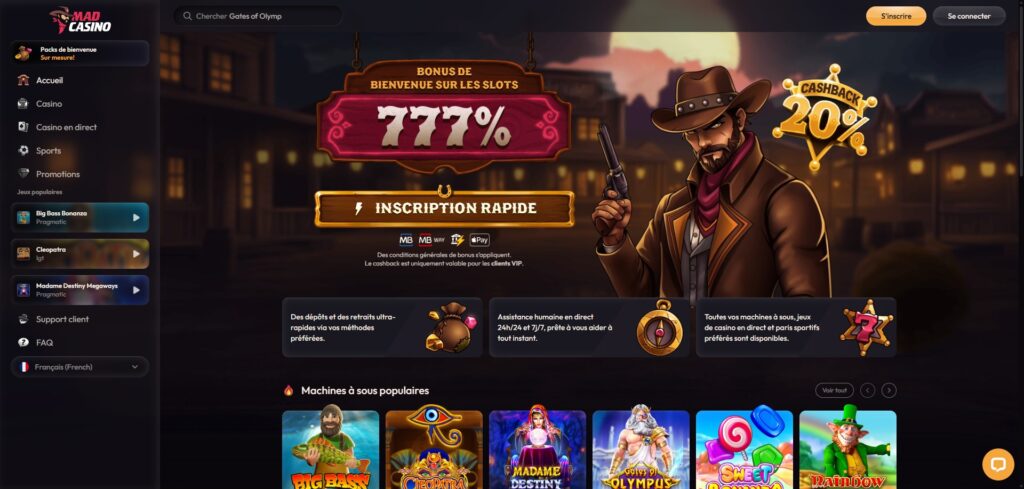Focus the game search field
Image resolution: width=1024 pixels, height=489 pixels.
coord(257,16)
